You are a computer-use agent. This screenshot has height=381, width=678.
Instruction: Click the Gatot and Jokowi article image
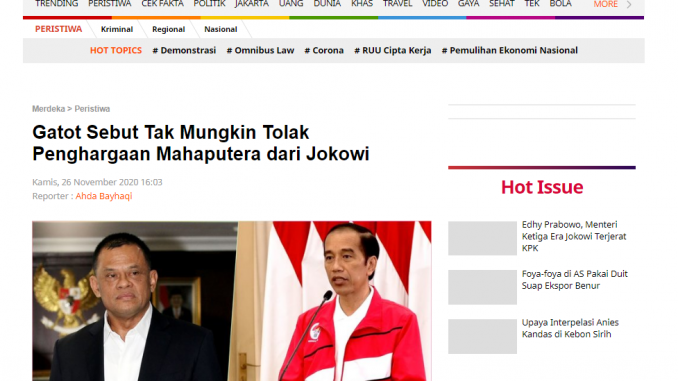(x=231, y=301)
